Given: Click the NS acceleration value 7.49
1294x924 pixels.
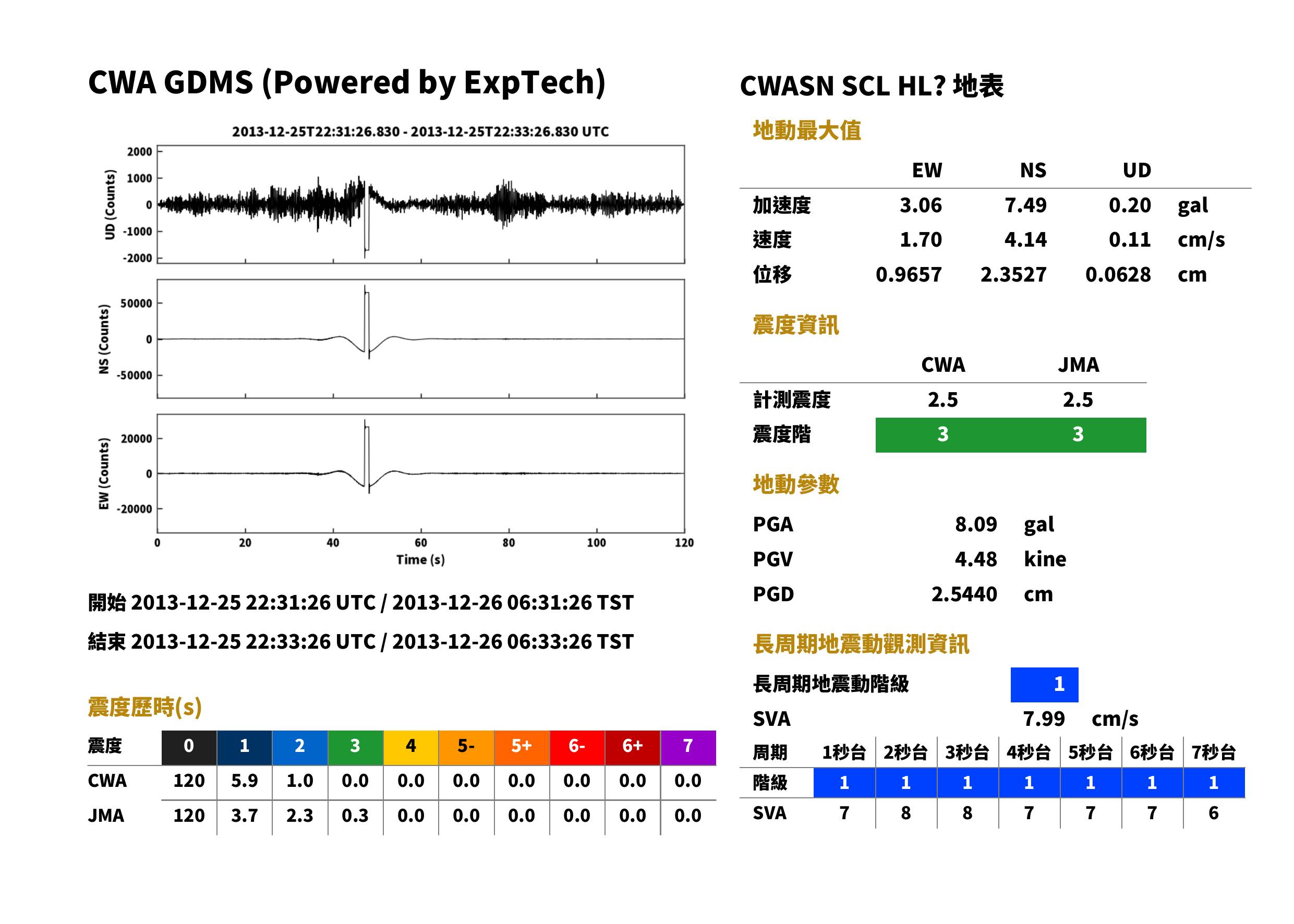Looking at the screenshot, I should (1025, 205).
